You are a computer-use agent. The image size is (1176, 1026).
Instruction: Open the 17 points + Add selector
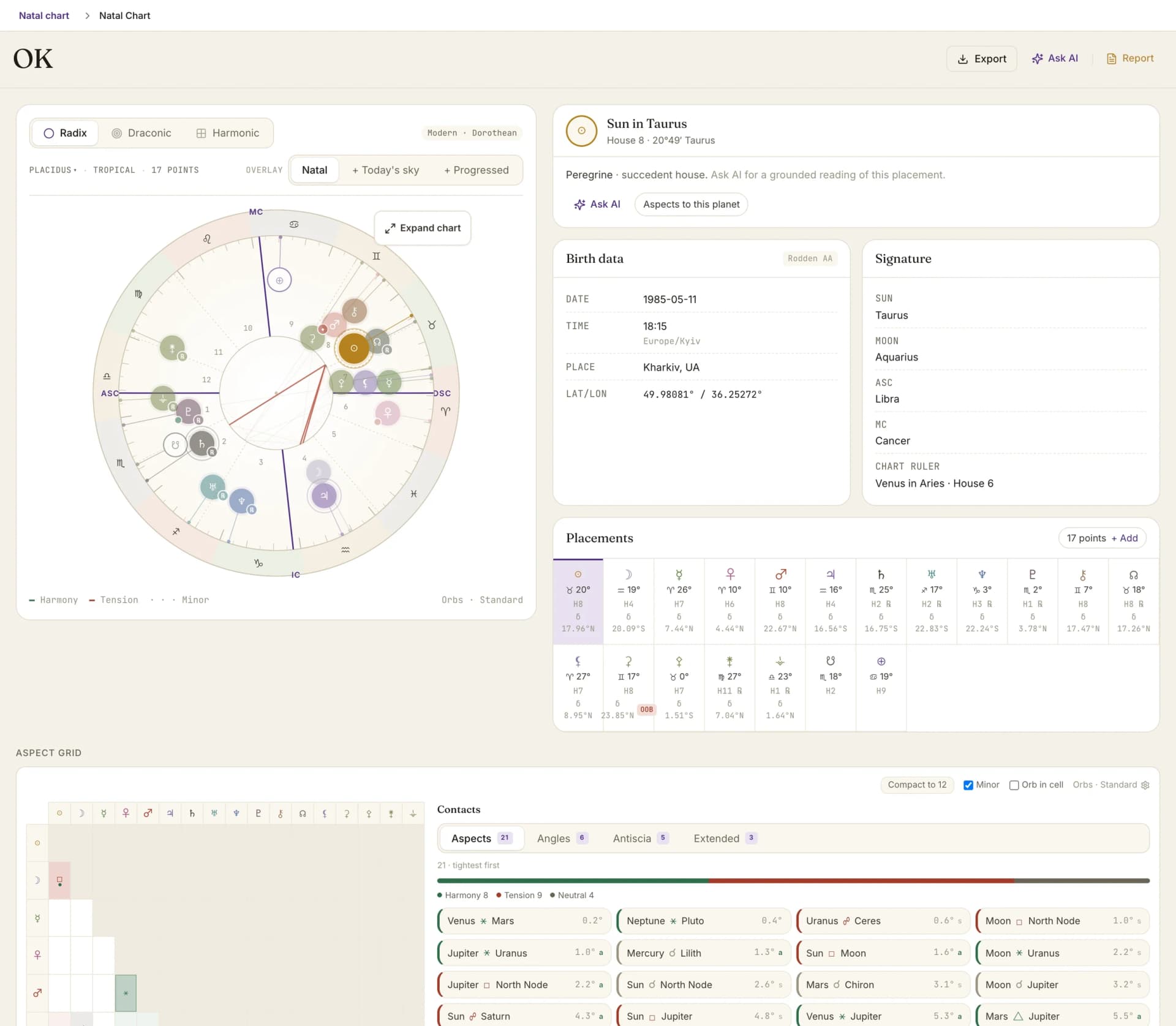(1102, 538)
